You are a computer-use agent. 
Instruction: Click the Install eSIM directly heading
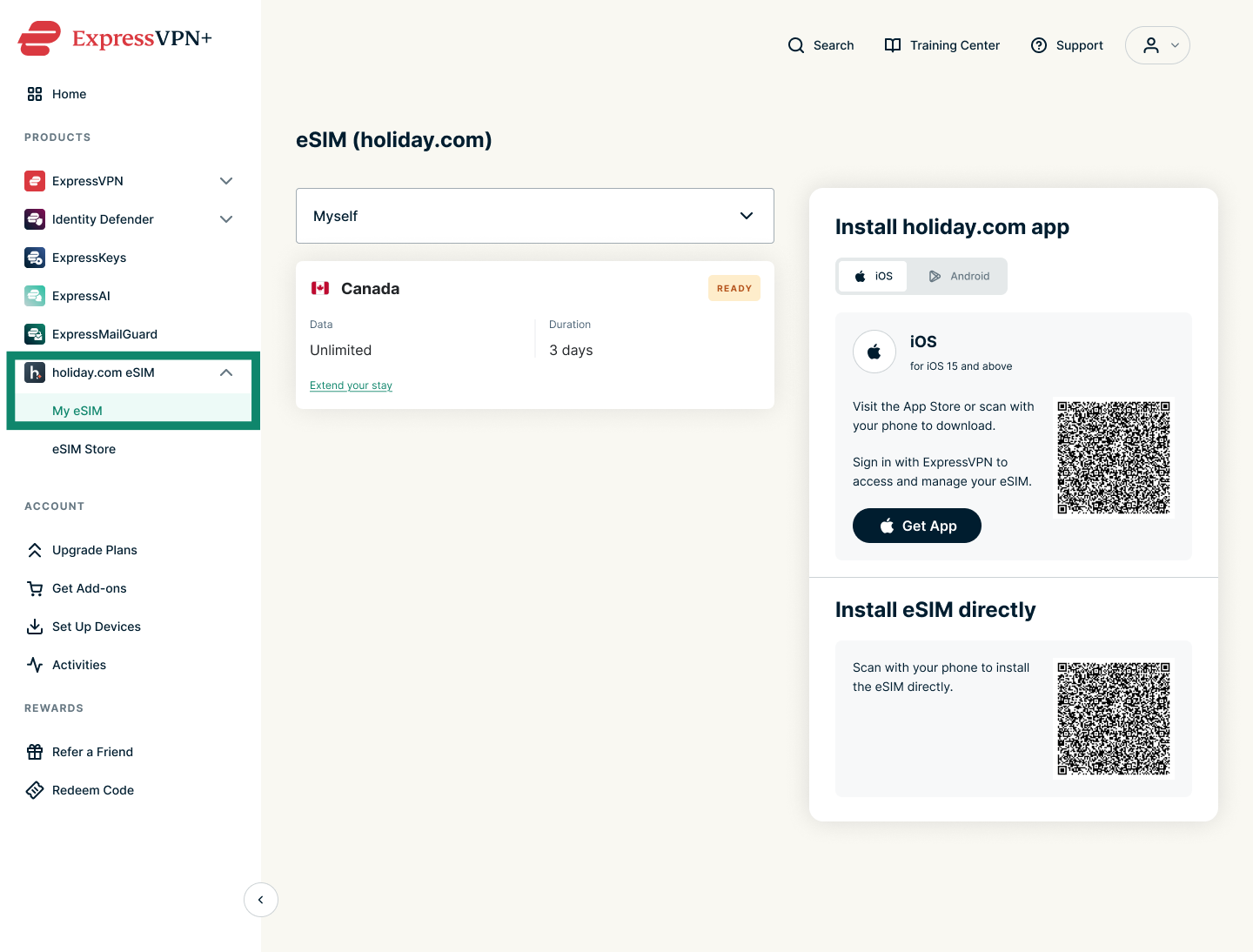pyautogui.click(x=935, y=610)
